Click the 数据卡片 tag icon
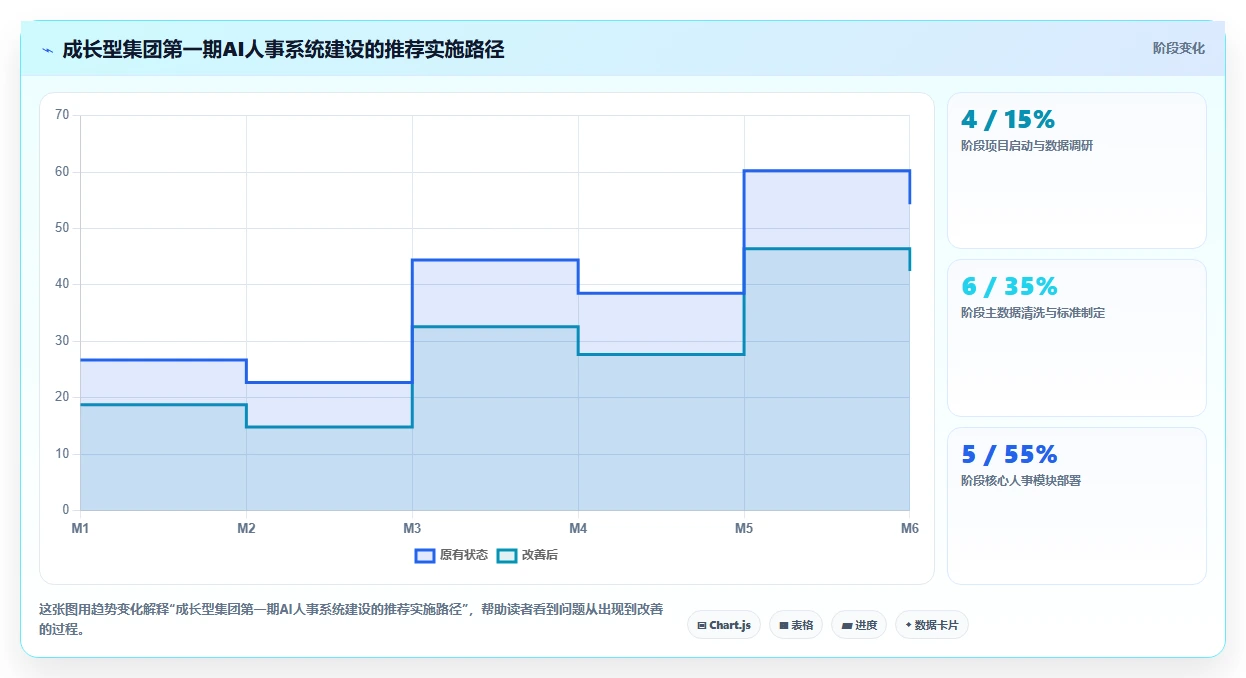The width and height of the screenshot is (1246, 678). (908, 626)
